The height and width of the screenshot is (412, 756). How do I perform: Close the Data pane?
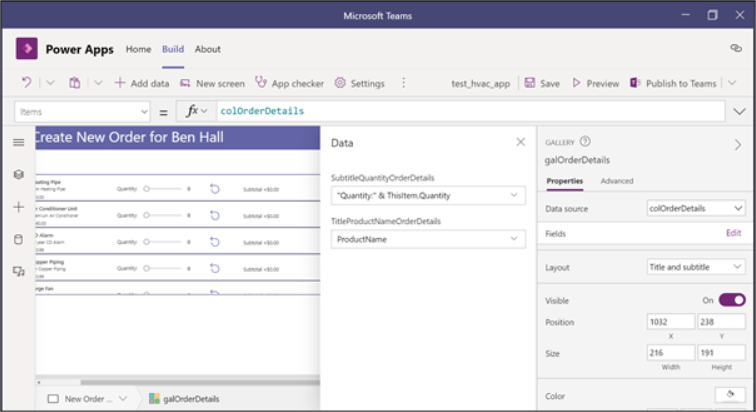click(521, 142)
